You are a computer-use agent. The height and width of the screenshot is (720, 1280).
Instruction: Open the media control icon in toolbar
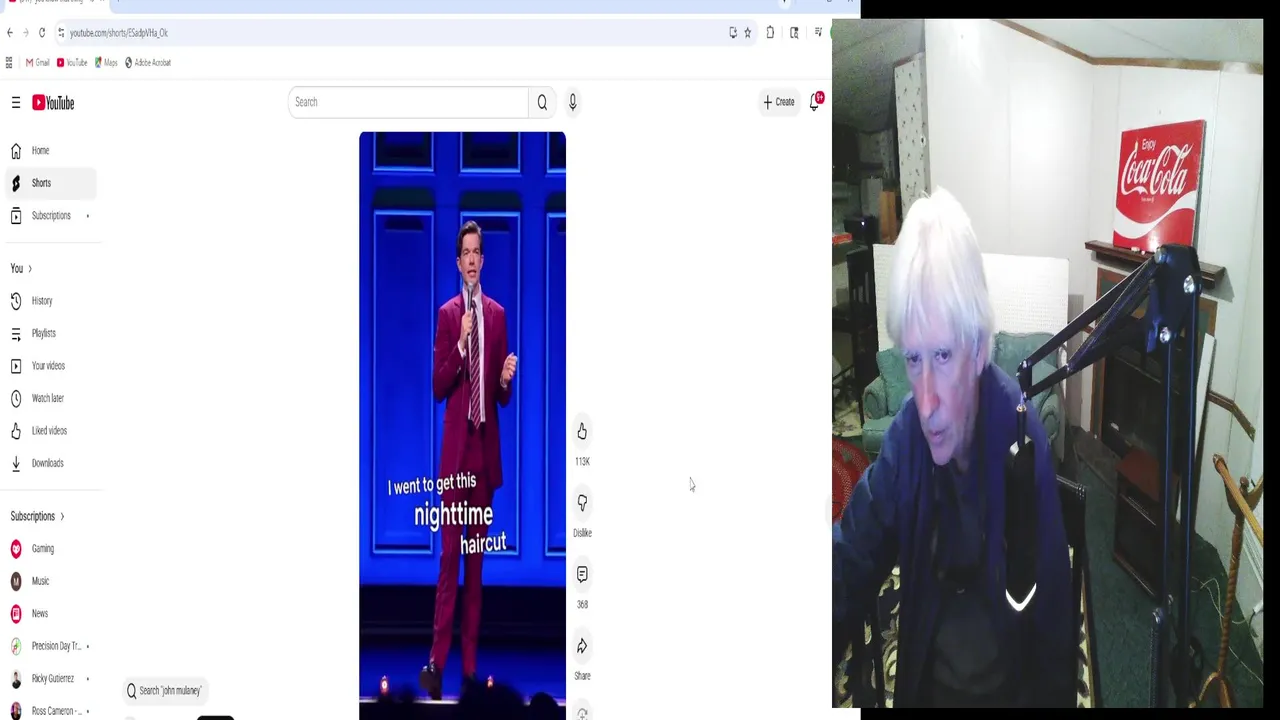tap(818, 33)
